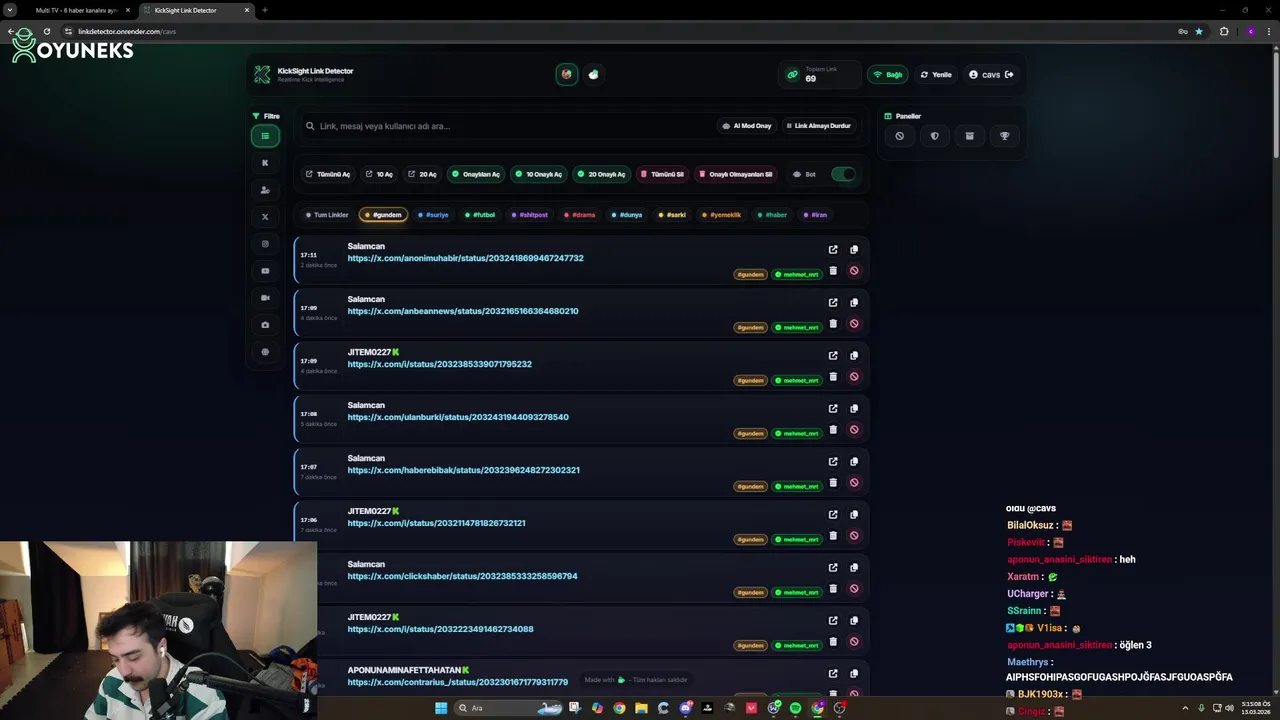Open the banned panel icon under Paneller
The width and height of the screenshot is (1280, 720).
[x=899, y=136]
